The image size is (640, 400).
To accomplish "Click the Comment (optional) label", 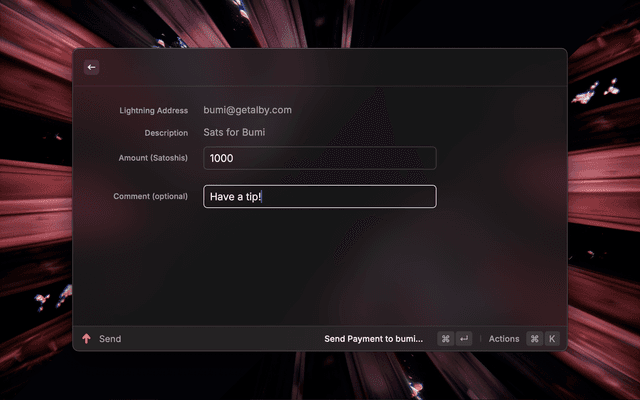I will pyautogui.click(x=150, y=196).
